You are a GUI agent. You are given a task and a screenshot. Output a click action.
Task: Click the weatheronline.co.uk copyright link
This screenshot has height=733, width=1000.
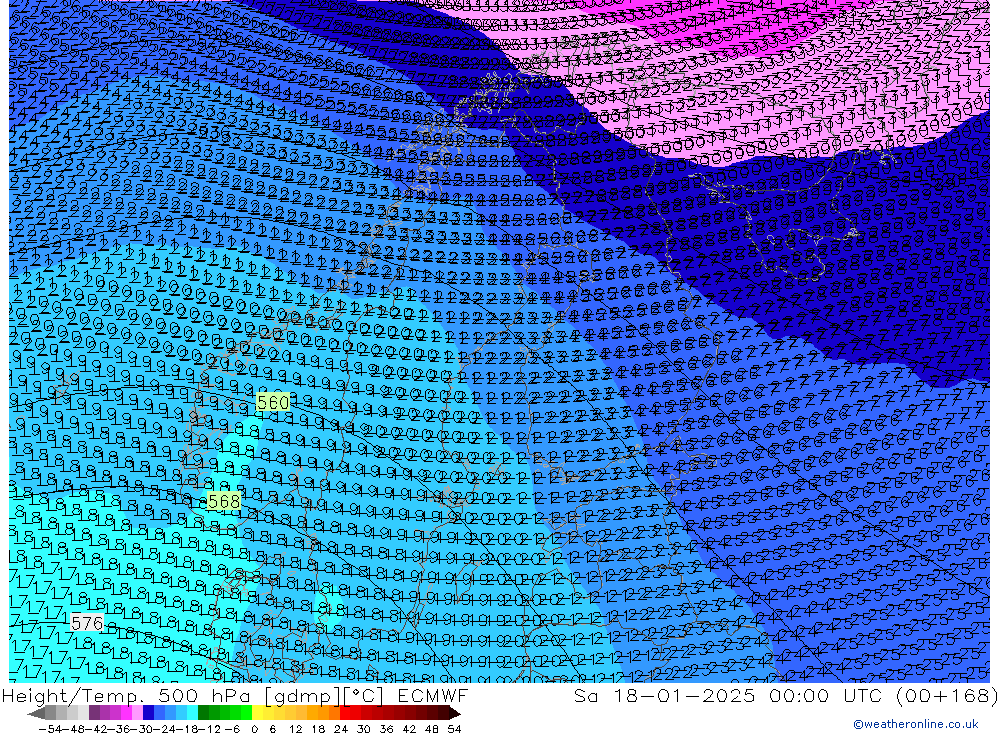point(915,723)
